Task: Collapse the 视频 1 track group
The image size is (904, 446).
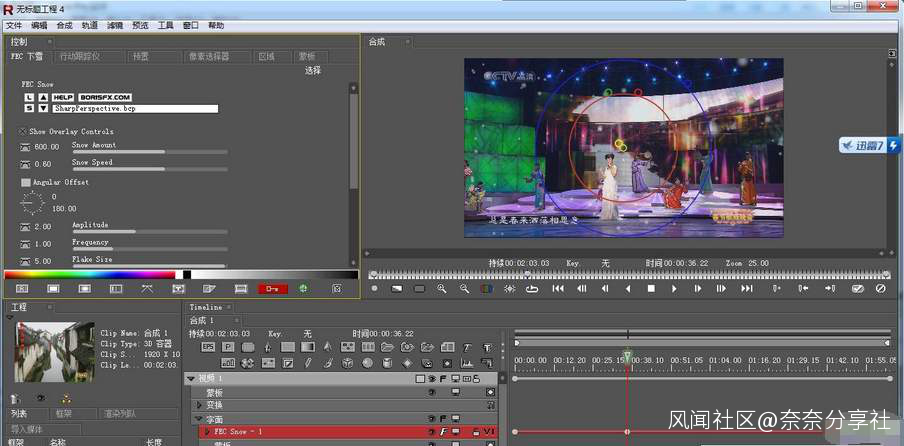Action: click(190, 379)
